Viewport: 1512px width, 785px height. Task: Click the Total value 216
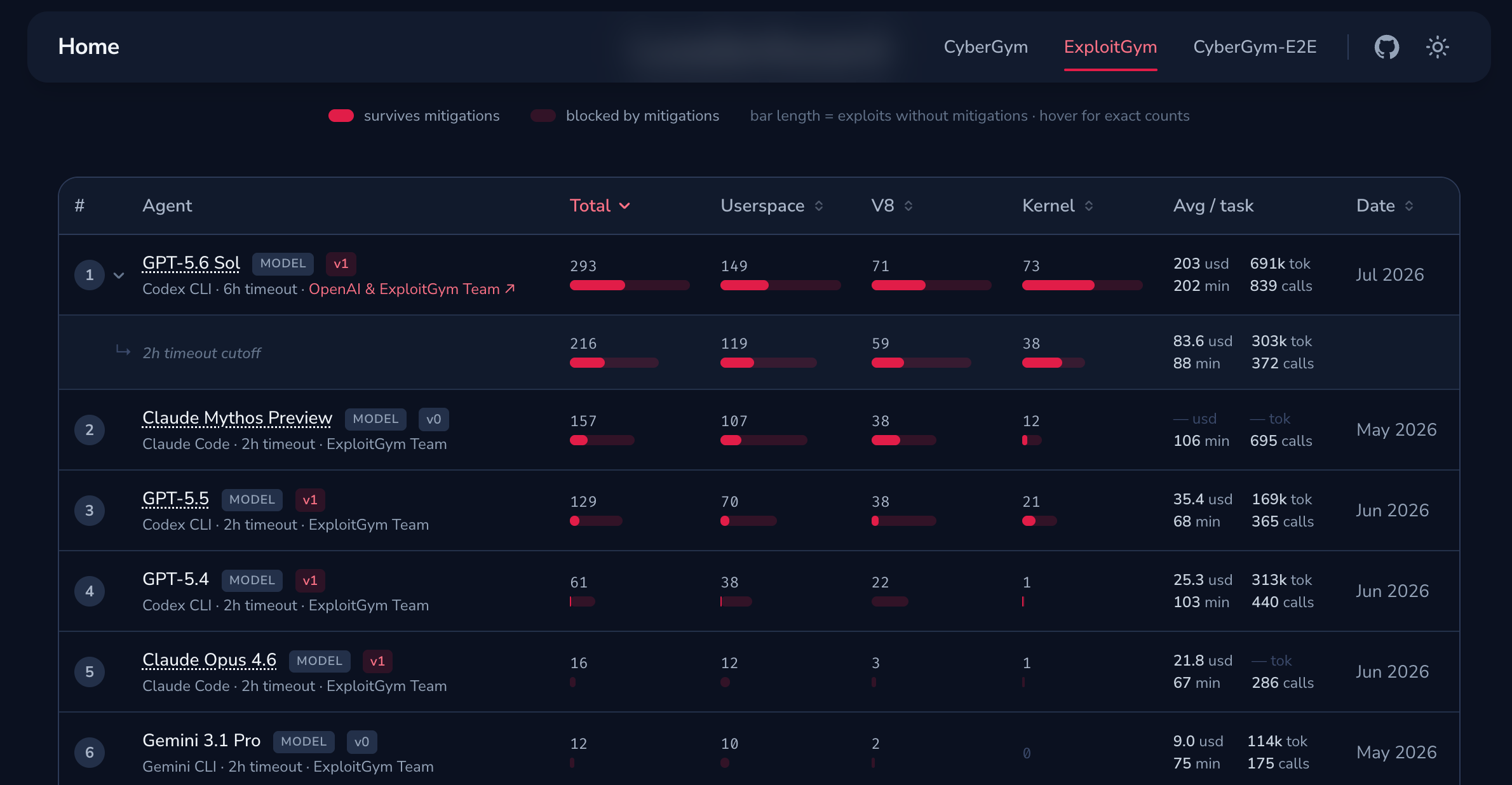[583, 344]
